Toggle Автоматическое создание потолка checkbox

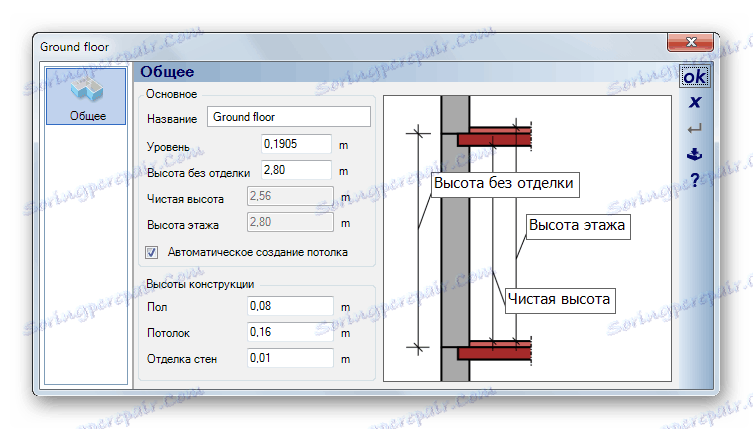click(x=151, y=252)
